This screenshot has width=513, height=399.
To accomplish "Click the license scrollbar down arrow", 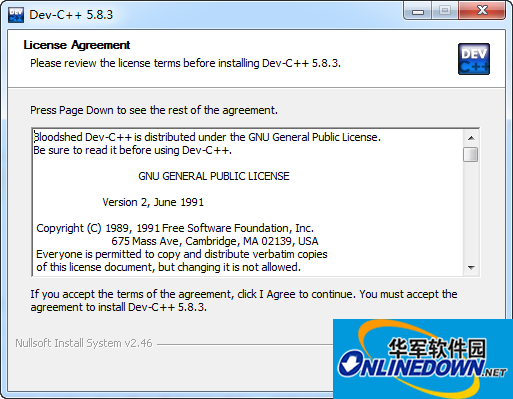I will [471, 268].
